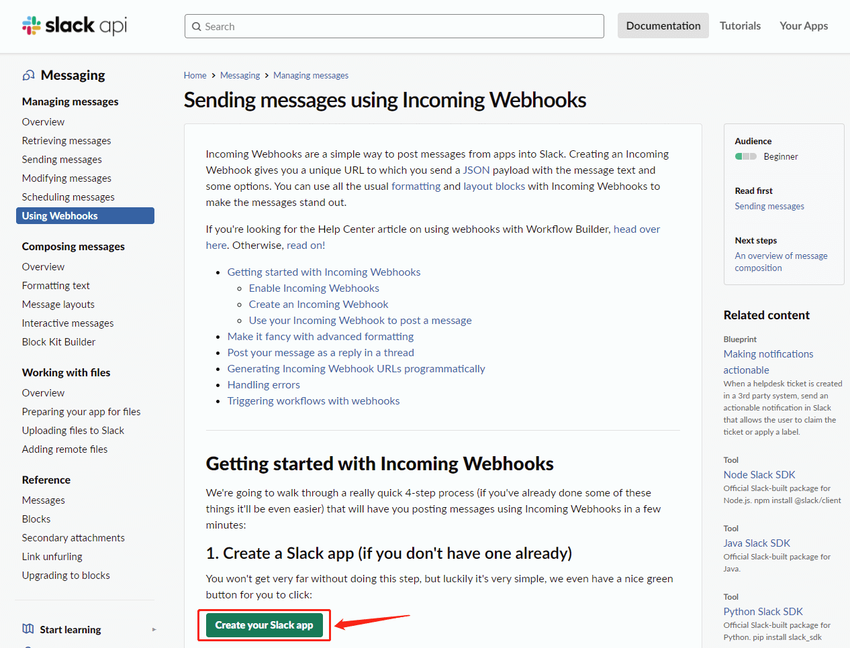Click the Messaging section icon

pos(29,75)
